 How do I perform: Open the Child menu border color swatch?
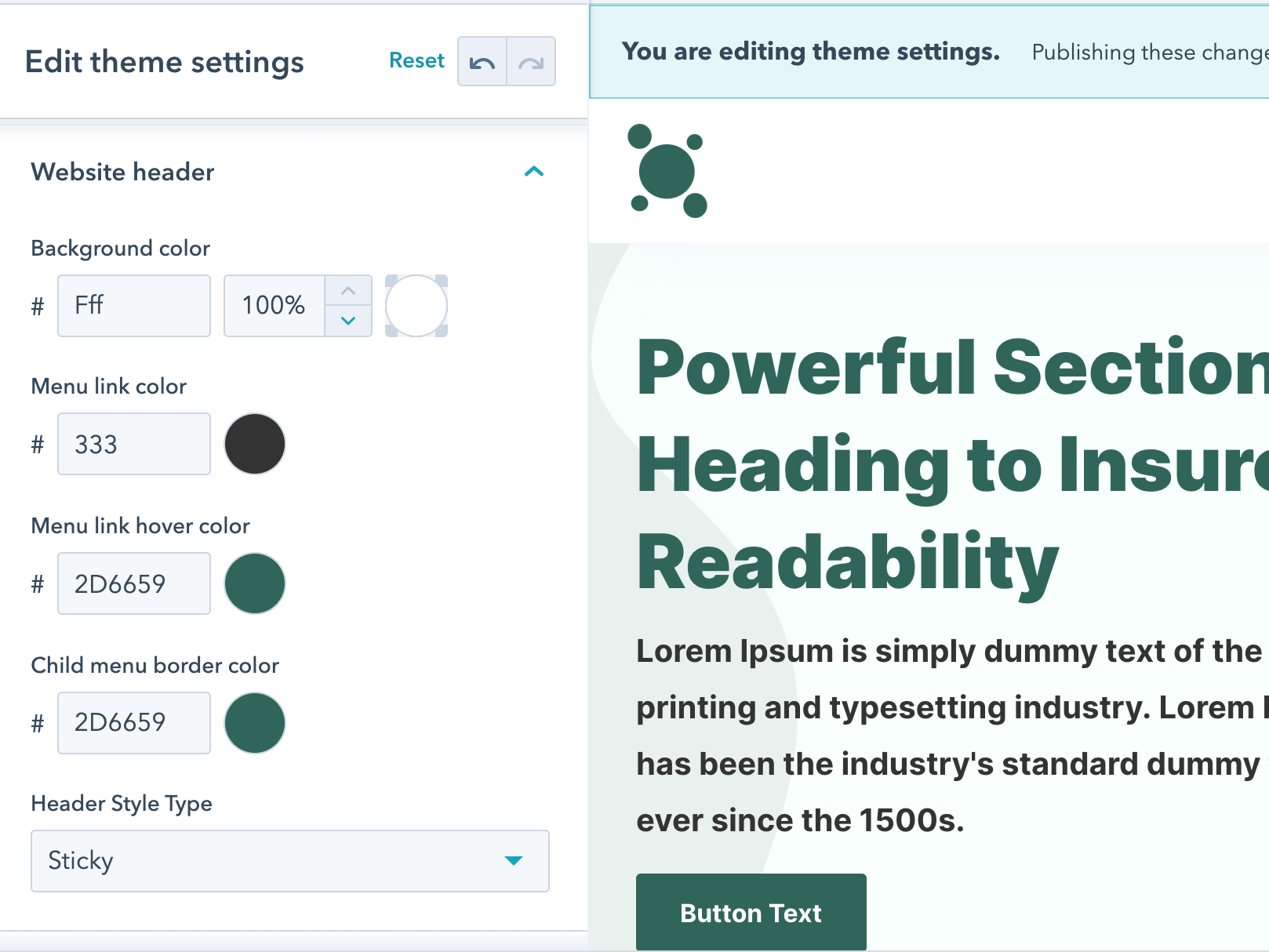(255, 722)
